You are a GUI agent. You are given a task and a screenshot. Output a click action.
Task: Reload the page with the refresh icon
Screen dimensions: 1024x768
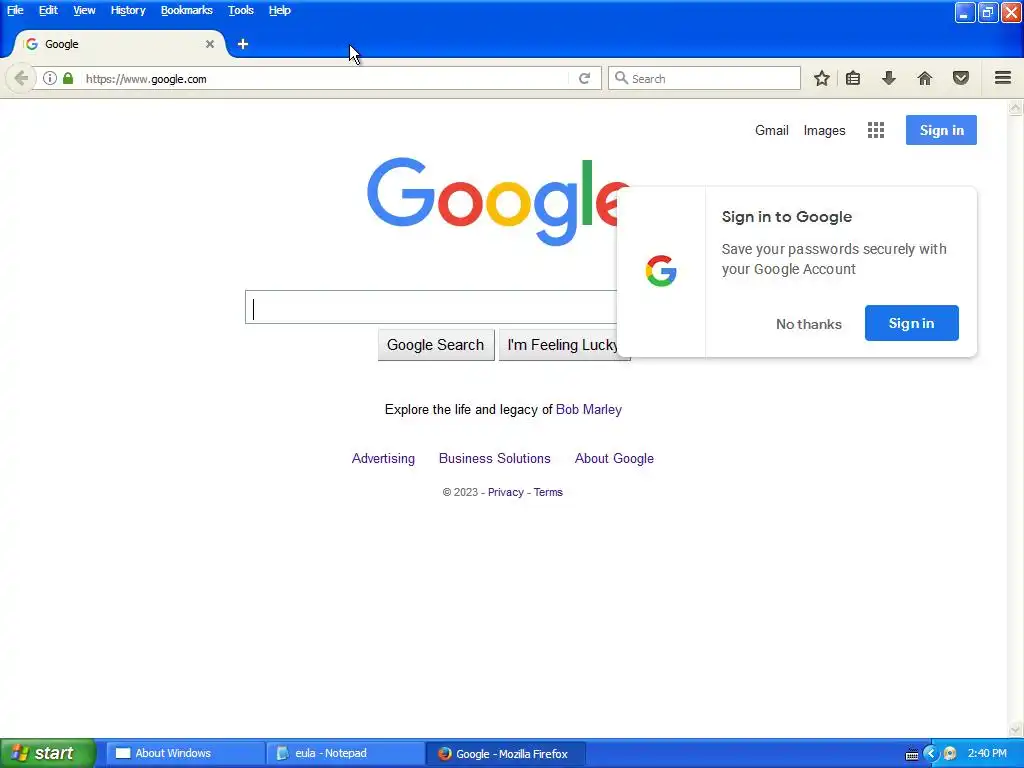pos(584,78)
